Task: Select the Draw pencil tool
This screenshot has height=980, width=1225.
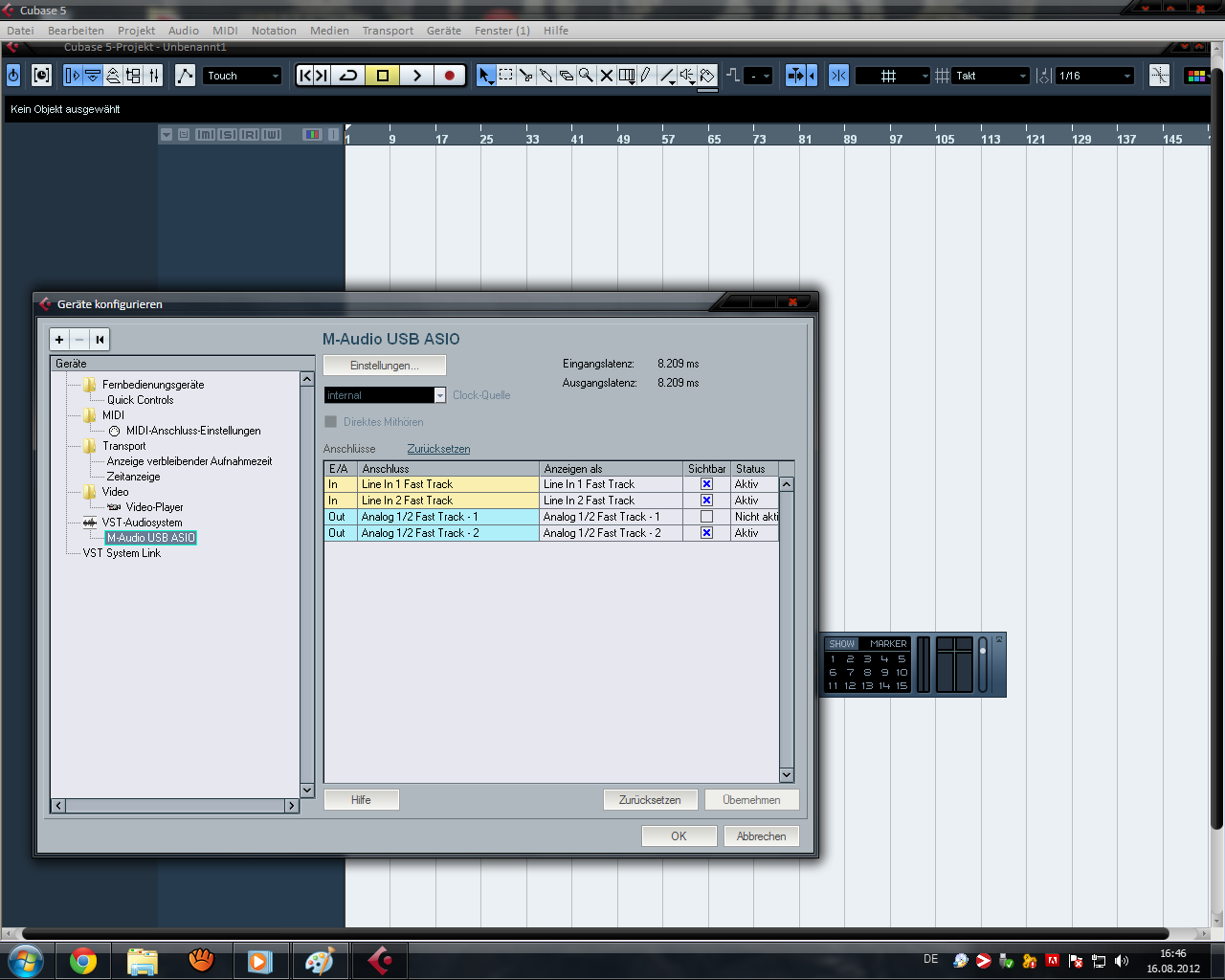Action: [x=646, y=76]
